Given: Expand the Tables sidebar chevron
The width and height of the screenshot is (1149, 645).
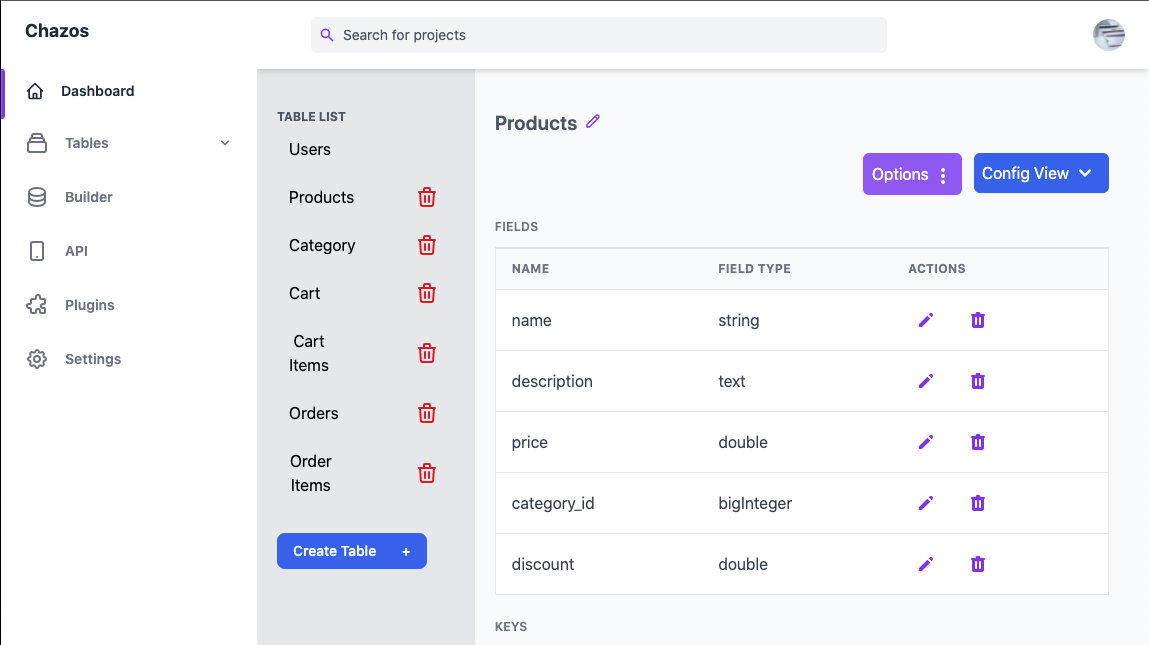Looking at the screenshot, I should [x=225, y=143].
